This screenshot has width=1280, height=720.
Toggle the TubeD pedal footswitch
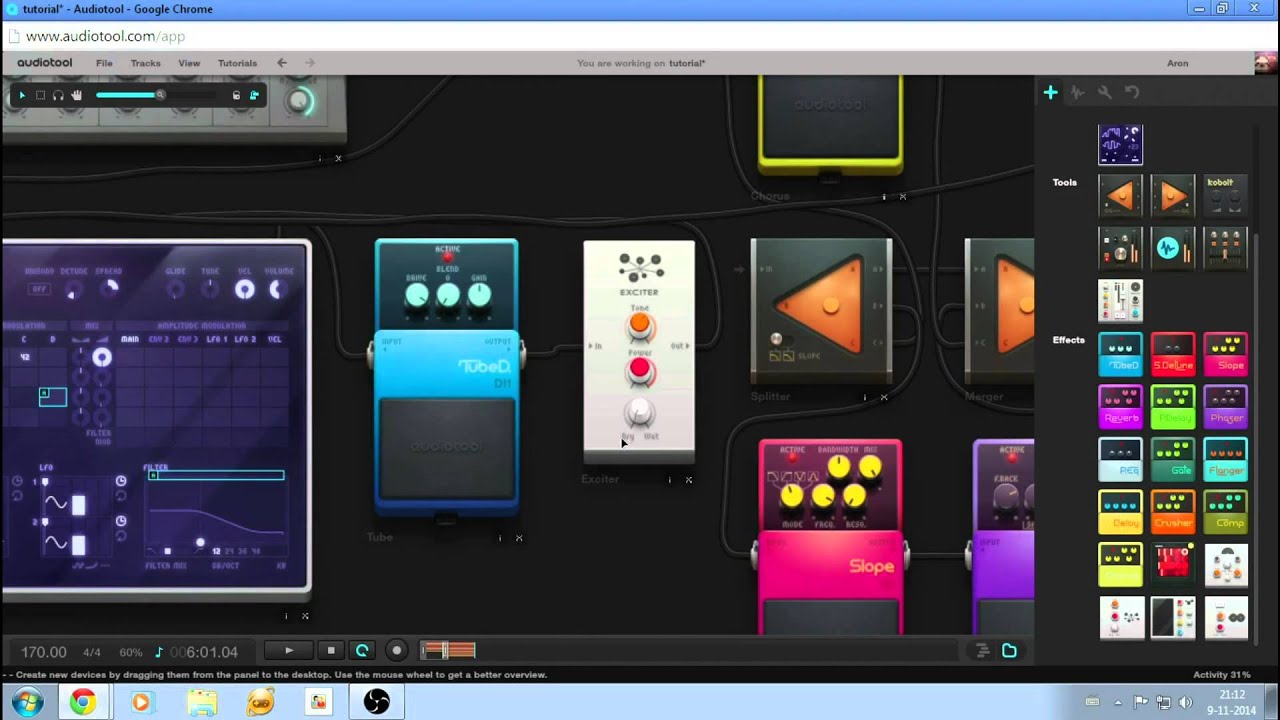pos(447,447)
